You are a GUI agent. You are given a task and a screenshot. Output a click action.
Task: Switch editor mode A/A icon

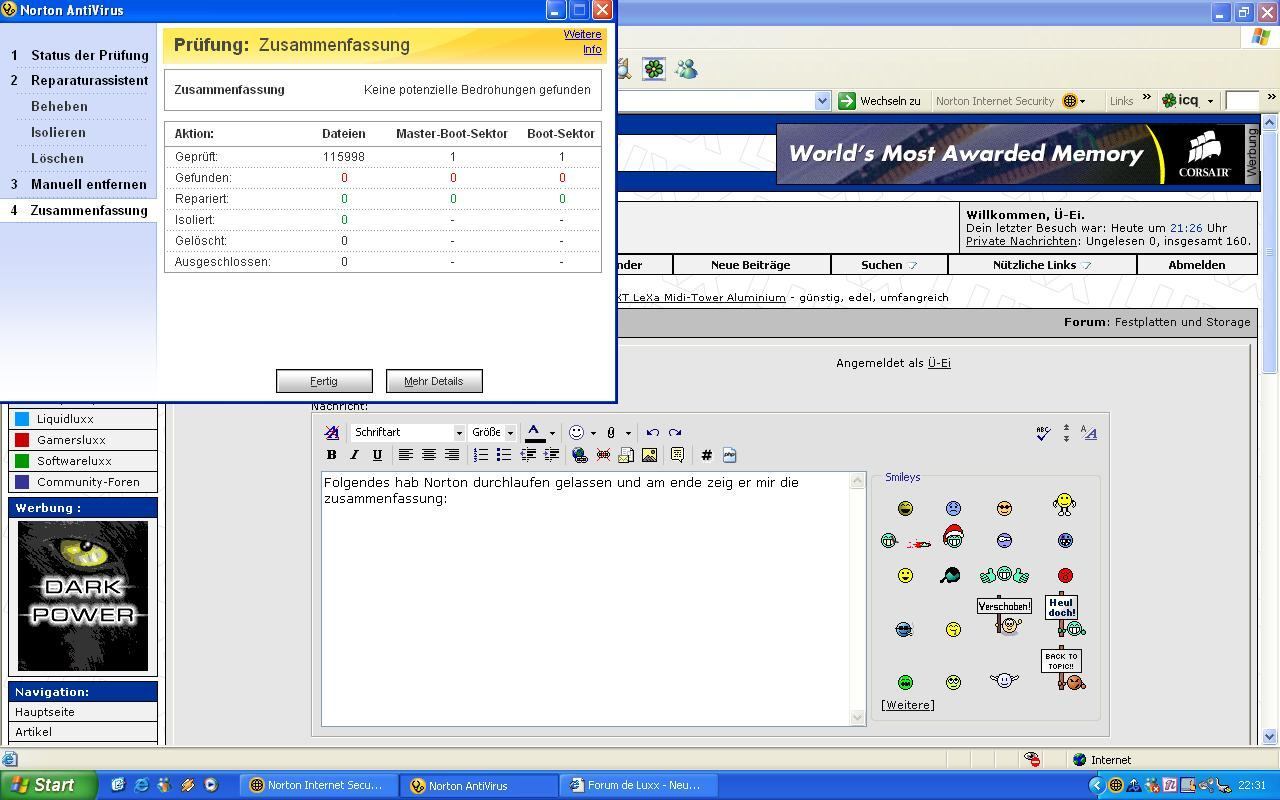point(1089,432)
